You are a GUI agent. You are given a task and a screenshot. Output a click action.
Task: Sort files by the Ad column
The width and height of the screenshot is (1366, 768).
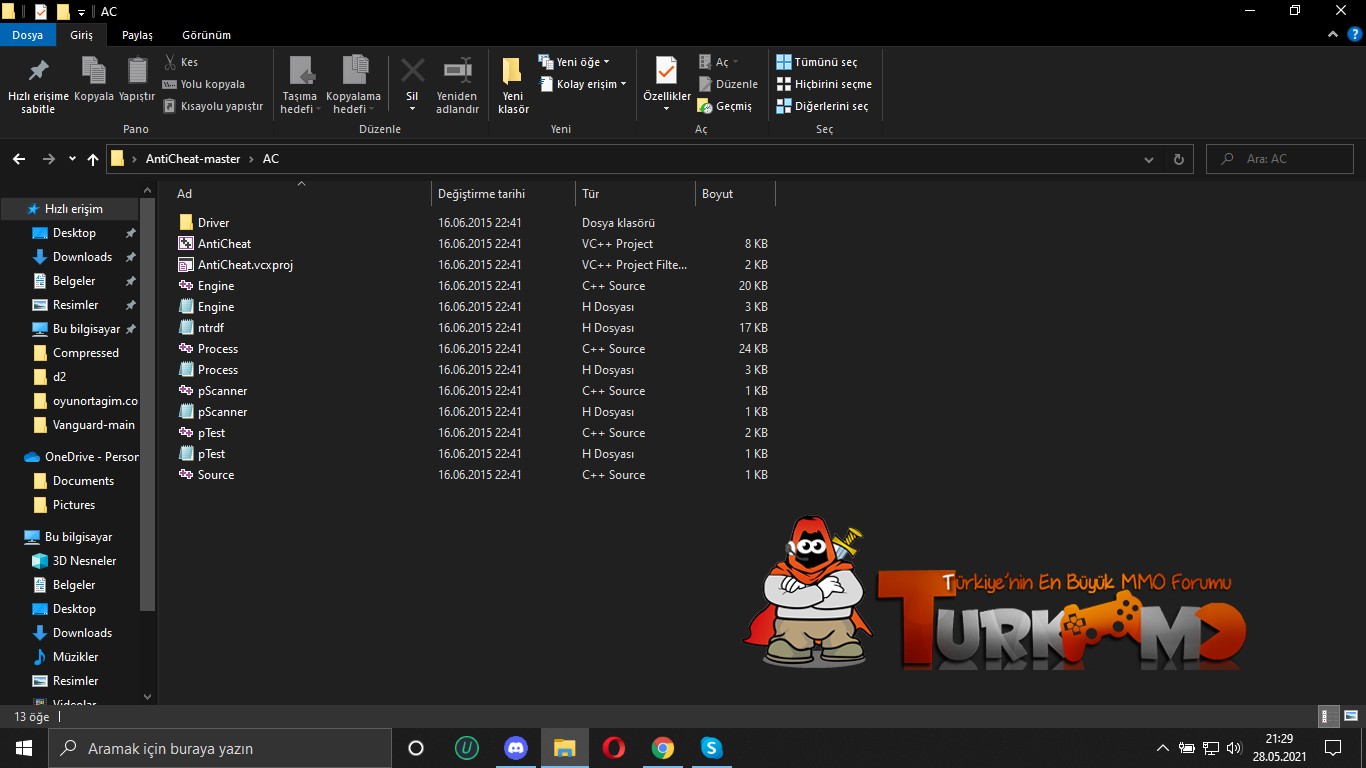coord(300,194)
